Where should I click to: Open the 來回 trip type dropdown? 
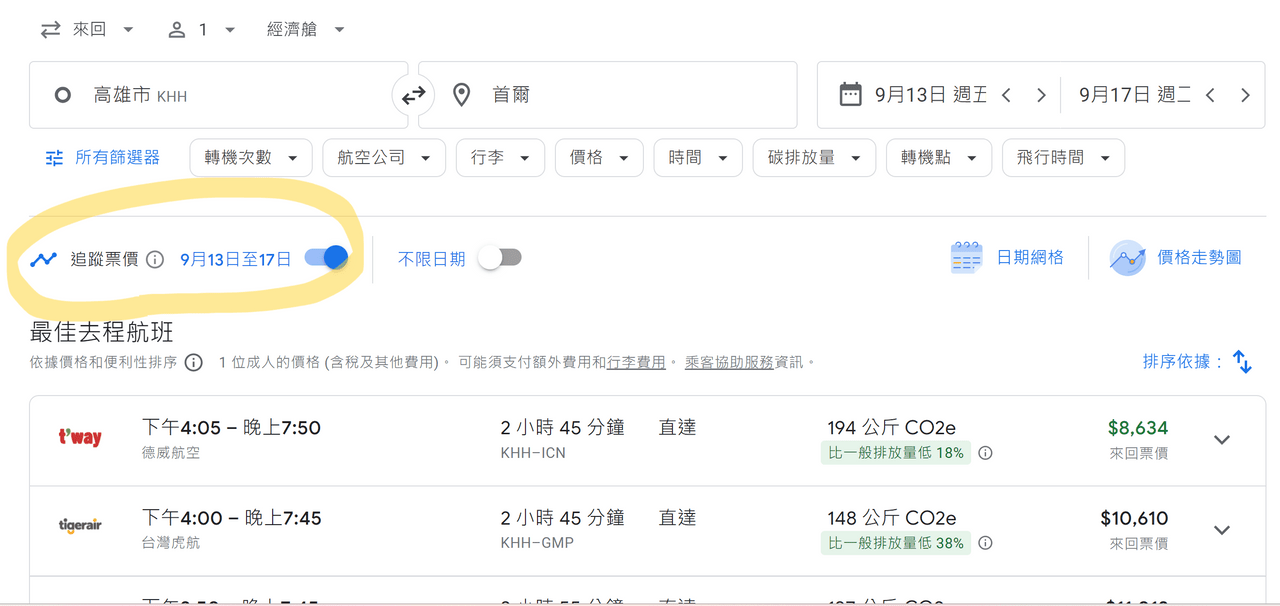tap(87, 30)
